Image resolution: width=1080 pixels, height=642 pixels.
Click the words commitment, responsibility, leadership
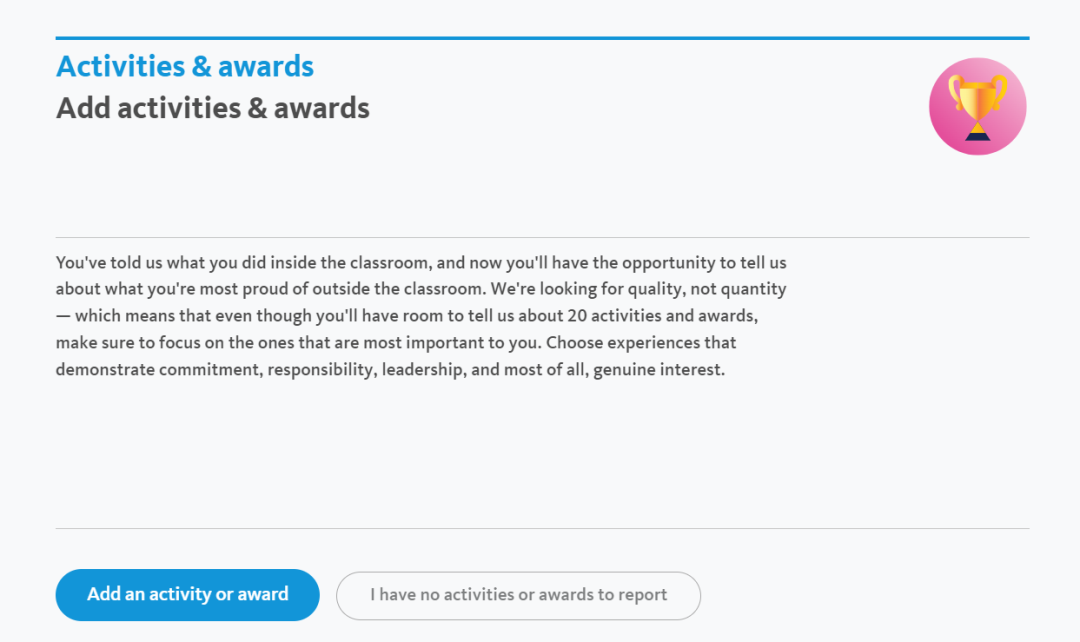pyautogui.click(x=313, y=370)
